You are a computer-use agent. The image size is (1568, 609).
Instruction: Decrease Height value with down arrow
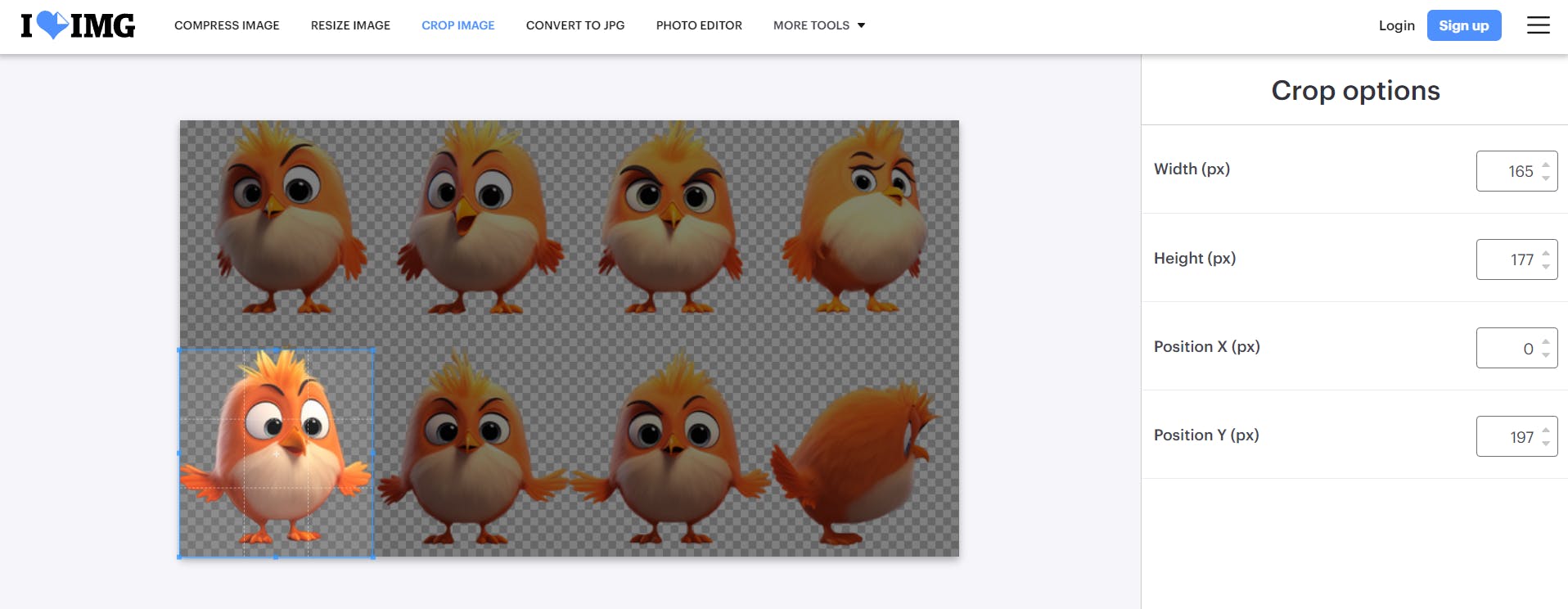1546,266
